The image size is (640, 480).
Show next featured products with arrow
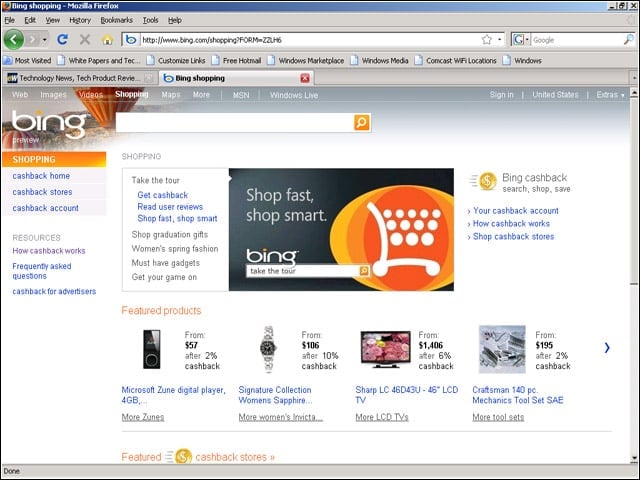[x=607, y=348]
